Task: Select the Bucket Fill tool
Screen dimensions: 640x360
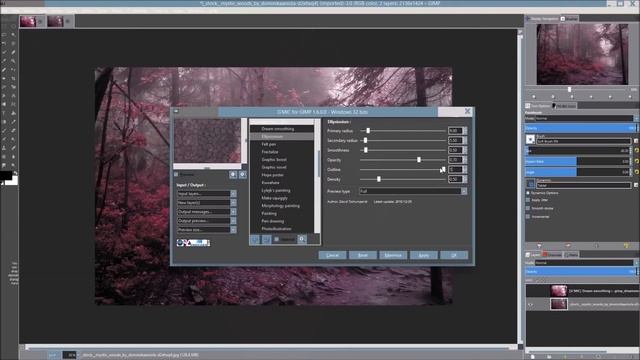Action: (x=13, y=113)
